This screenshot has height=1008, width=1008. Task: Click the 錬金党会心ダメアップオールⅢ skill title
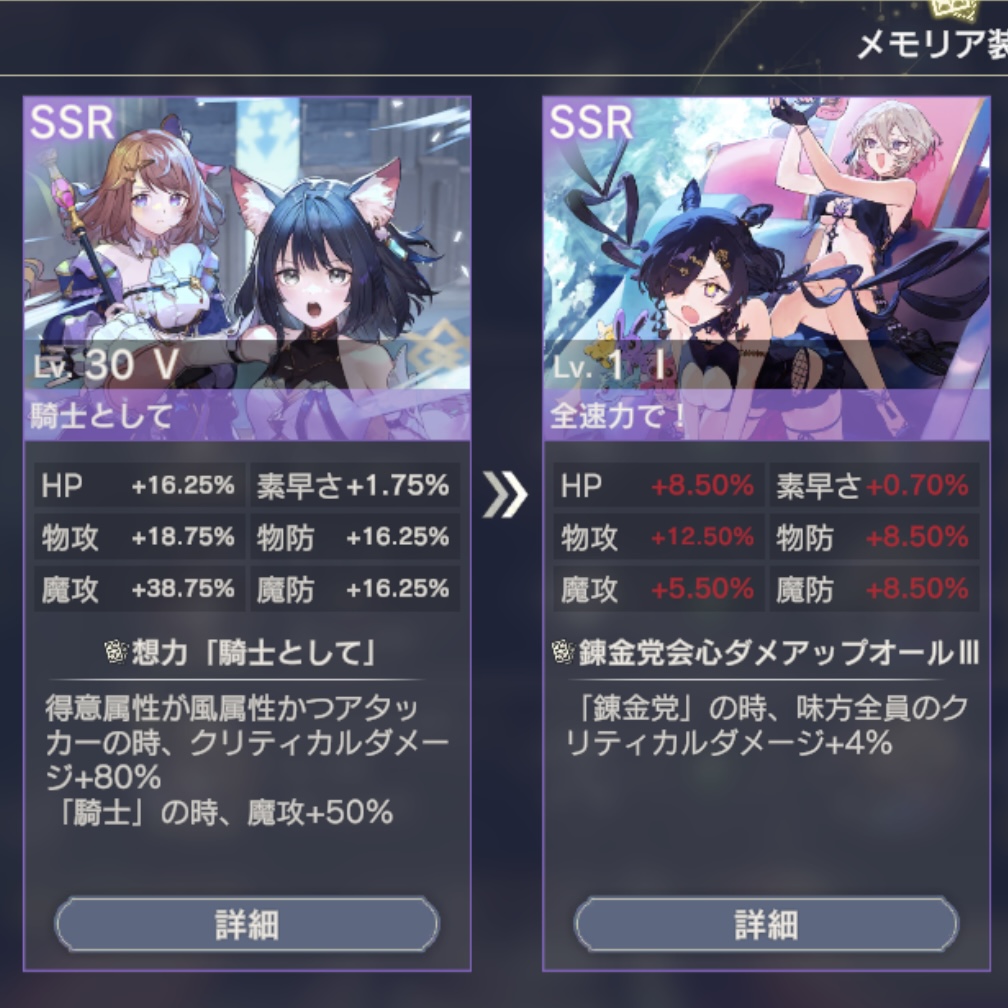(779, 652)
